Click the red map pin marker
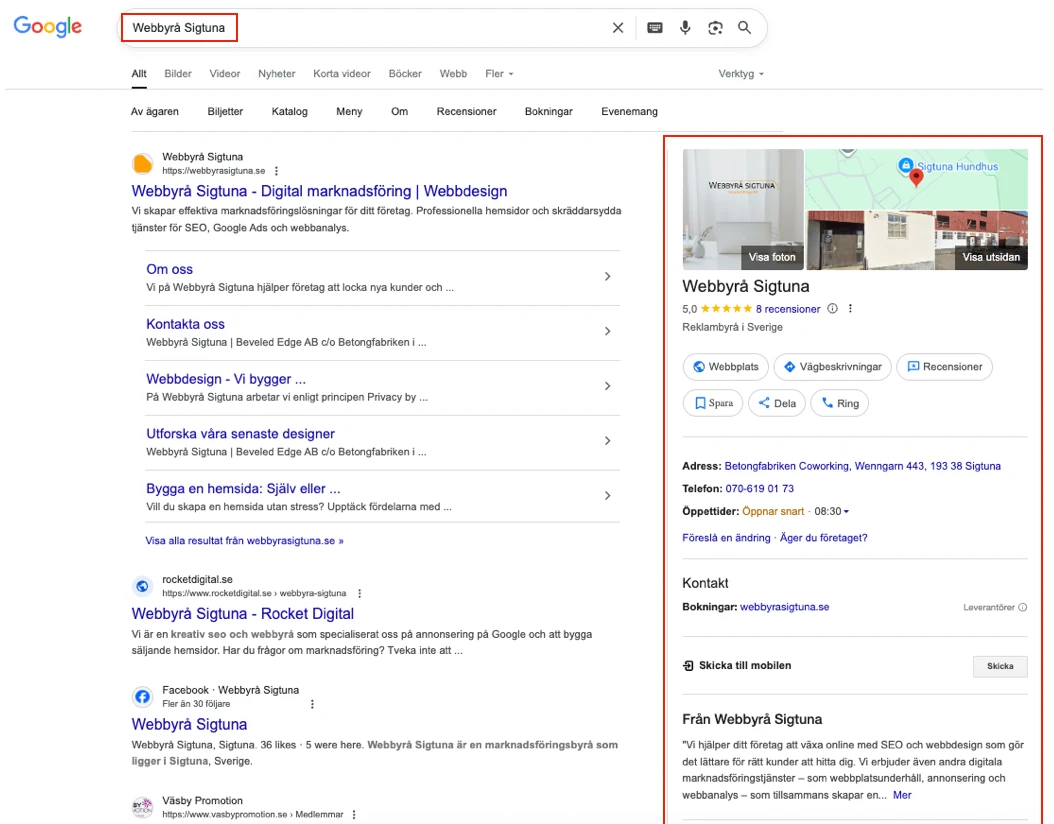Image resolution: width=1054 pixels, height=824 pixels. pyautogui.click(x=916, y=177)
